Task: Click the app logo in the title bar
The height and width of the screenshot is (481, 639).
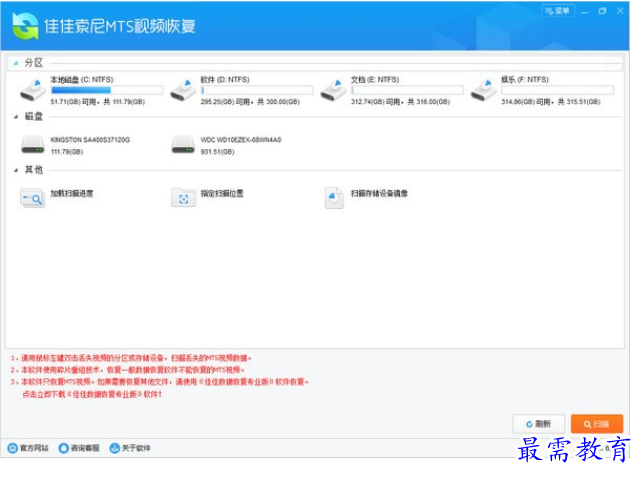Action: point(25,26)
